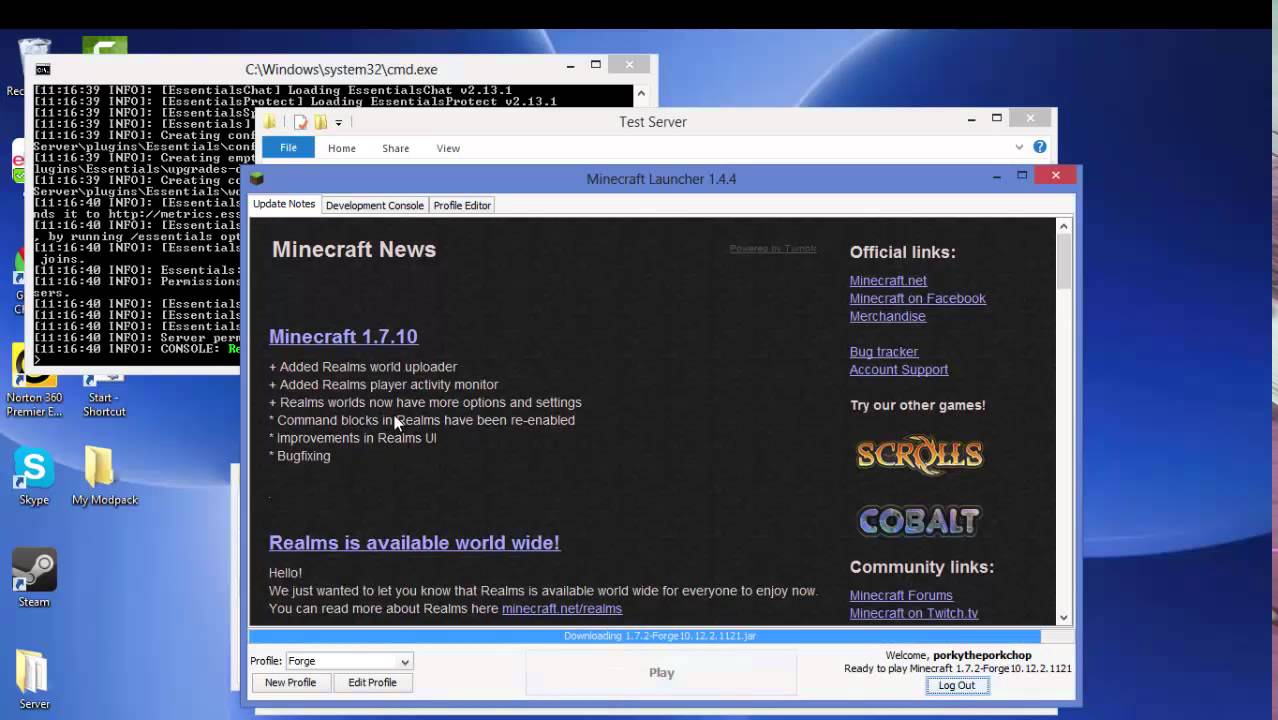Select the My Modpack folder icon
The height and width of the screenshot is (720, 1278).
click(104, 477)
